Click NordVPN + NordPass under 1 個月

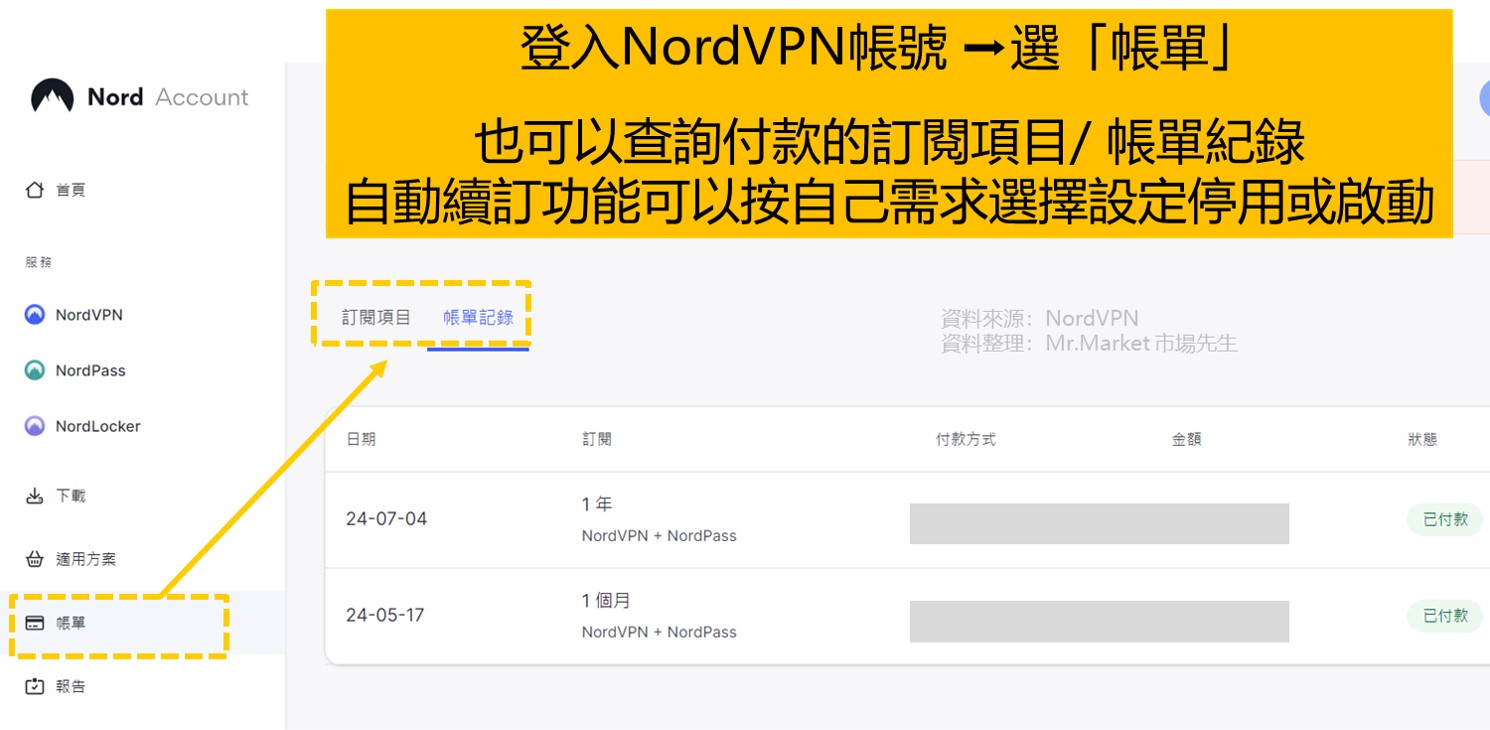(x=659, y=632)
